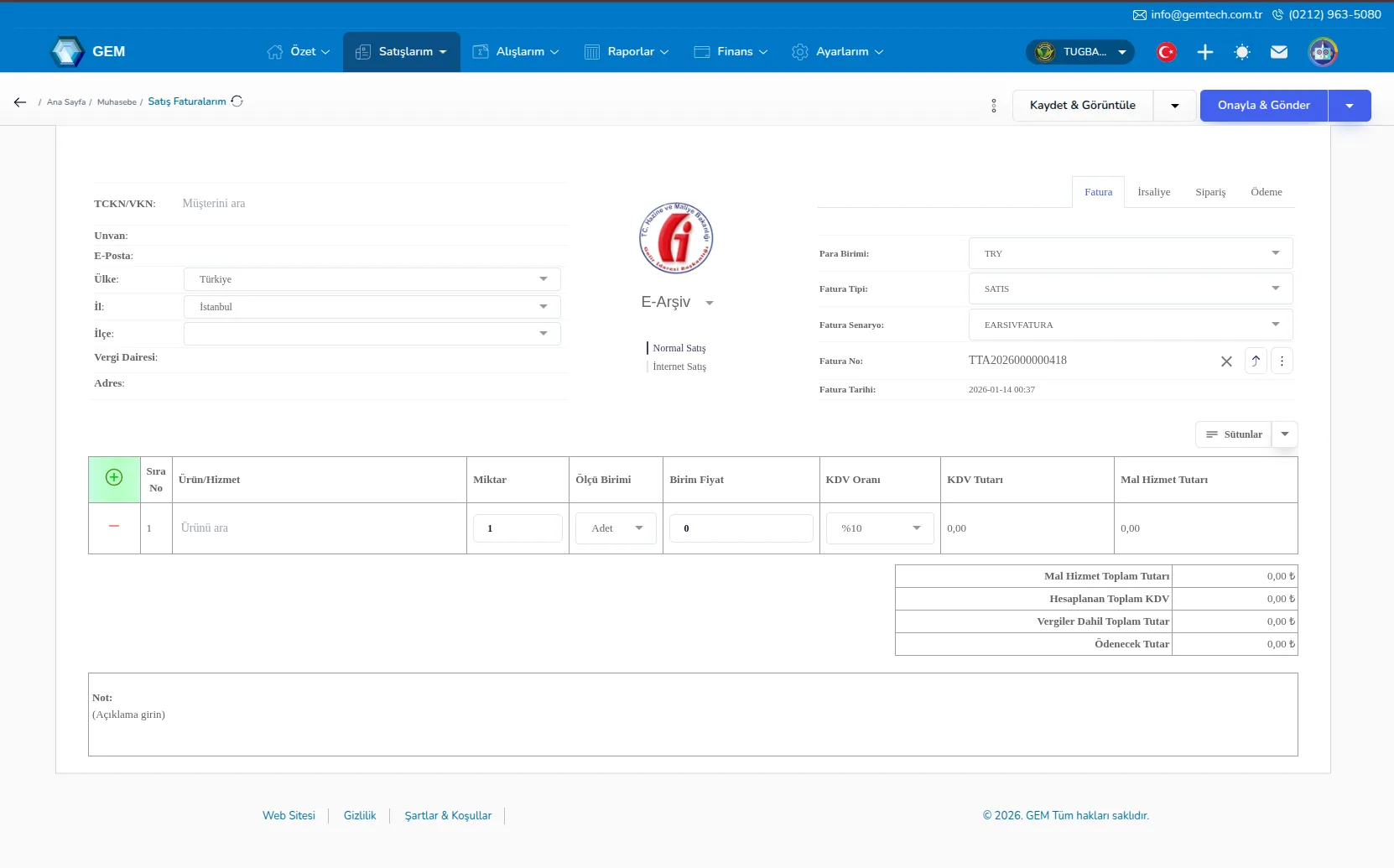Switch to the Sipariş tab

click(x=1210, y=192)
